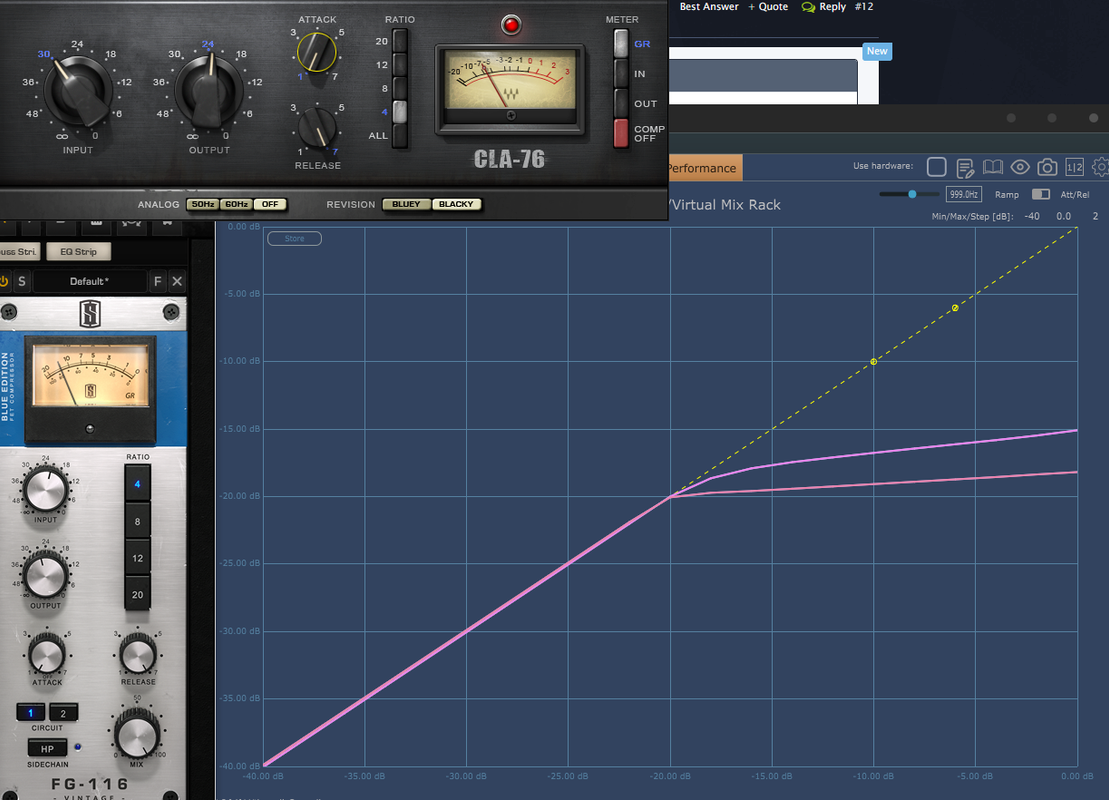Edit the step value 2
The width and height of the screenshot is (1109, 800).
(x=1096, y=216)
